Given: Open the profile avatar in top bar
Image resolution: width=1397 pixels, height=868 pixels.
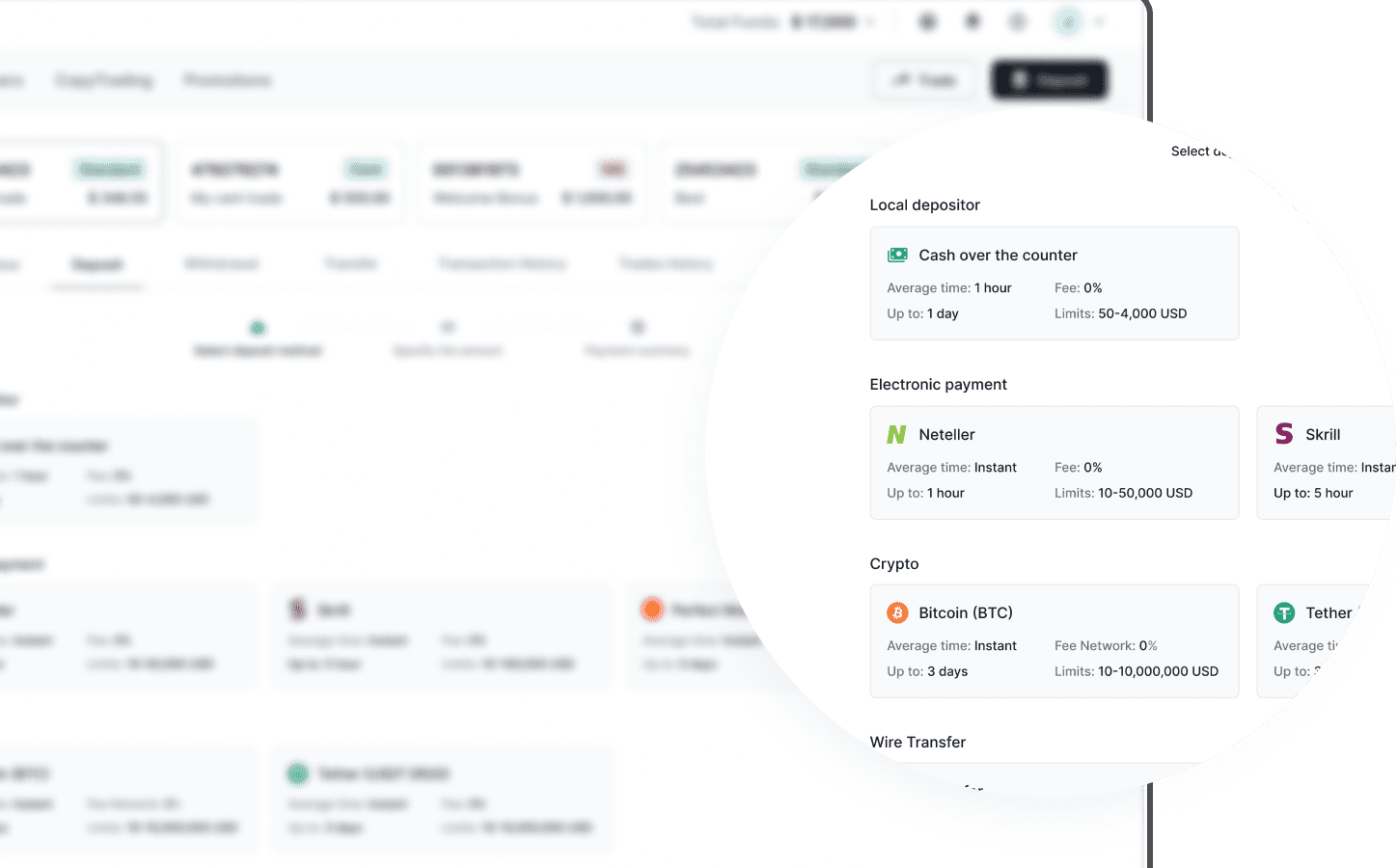Looking at the screenshot, I should coord(1068,22).
